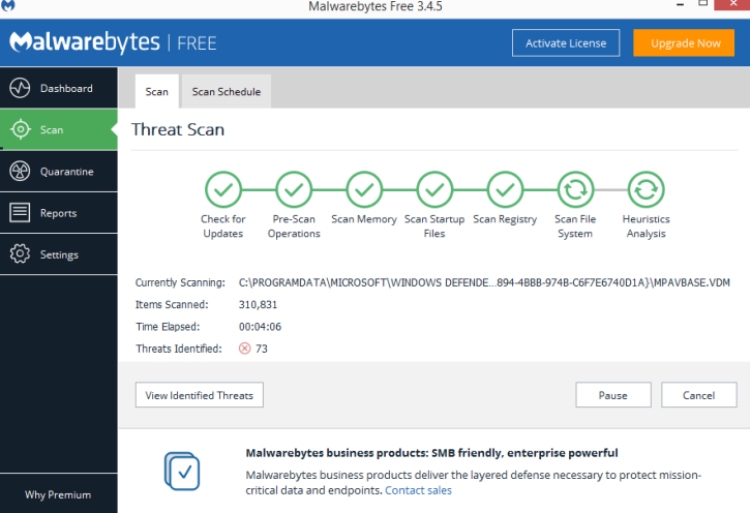Viewport: 750px width, 513px height.
Task: Click the Threat Scan heading
Action: click(178, 130)
